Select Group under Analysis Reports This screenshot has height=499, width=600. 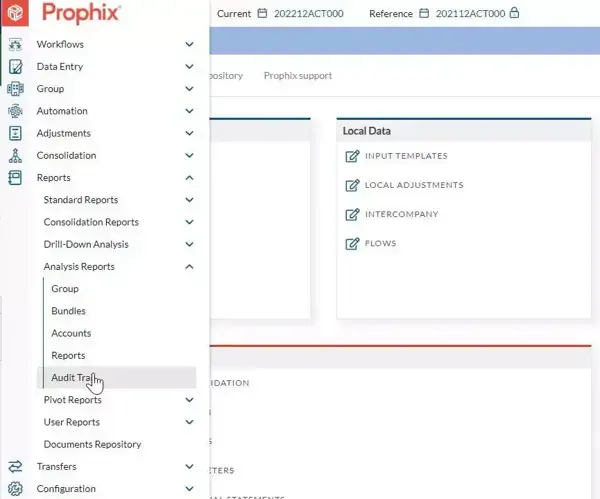[x=65, y=289]
